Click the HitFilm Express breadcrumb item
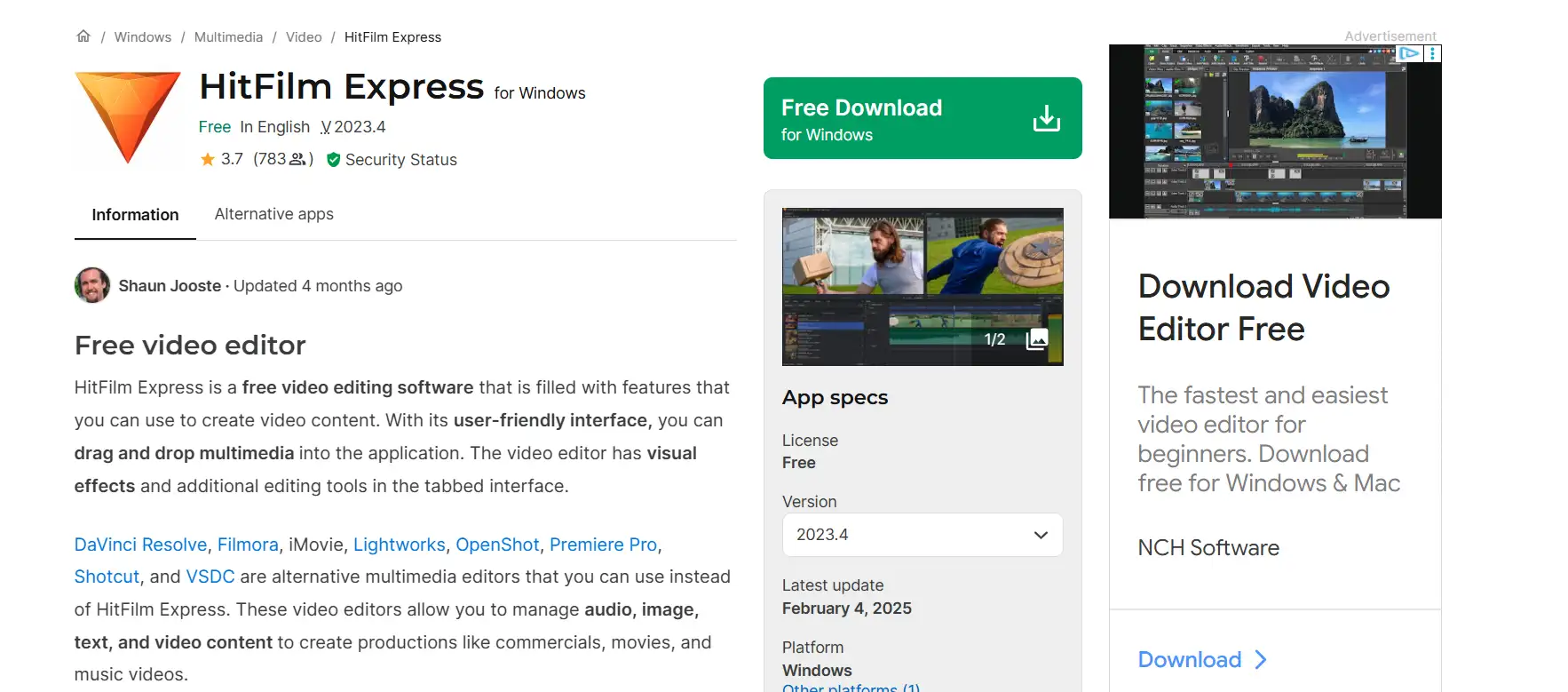Viewport: 1568px width, 692px height. tap(392, 37)
